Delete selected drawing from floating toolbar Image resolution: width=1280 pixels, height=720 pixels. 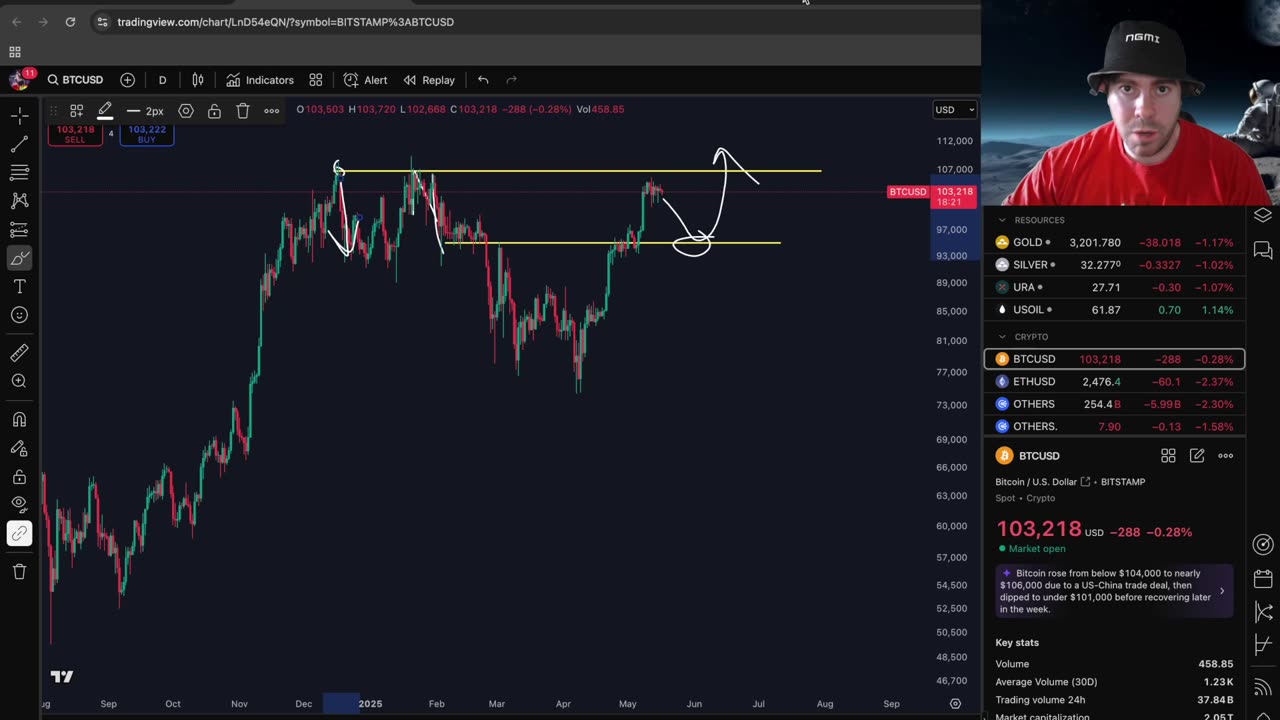[x=243, y=111]
